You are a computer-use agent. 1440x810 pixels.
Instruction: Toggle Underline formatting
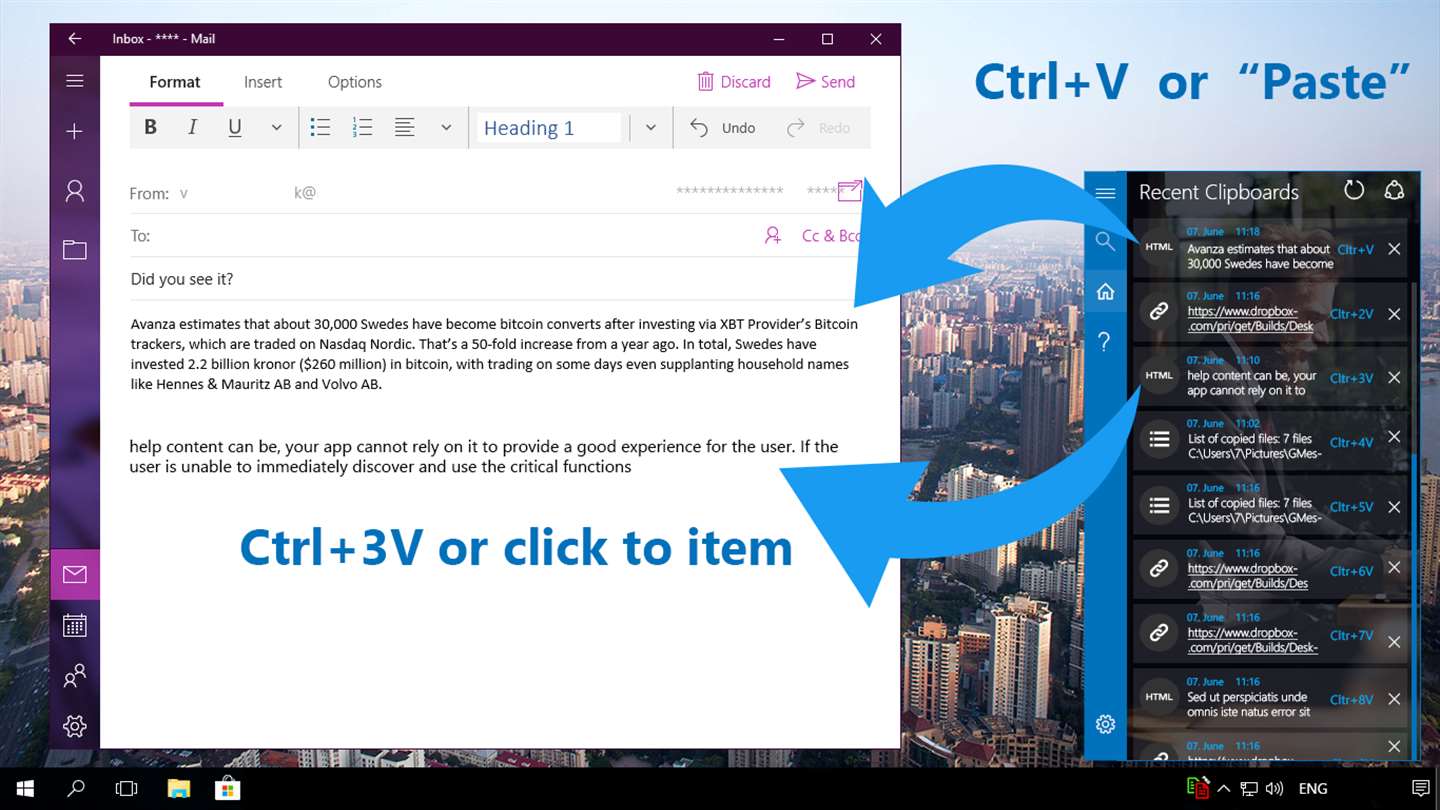[x=235, y=127]
